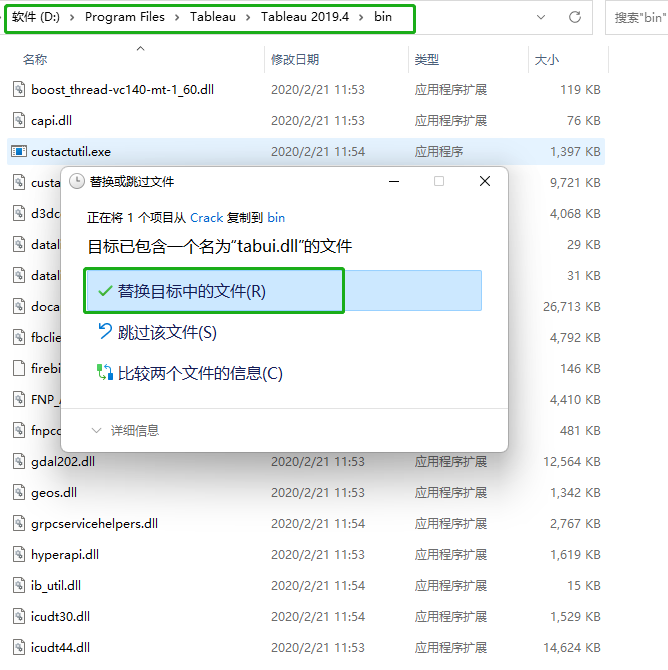Image resolution: width=668 pixels, height=670 pixels.
Task: Click the geos.dll file icon
Action: coord(19,493)
